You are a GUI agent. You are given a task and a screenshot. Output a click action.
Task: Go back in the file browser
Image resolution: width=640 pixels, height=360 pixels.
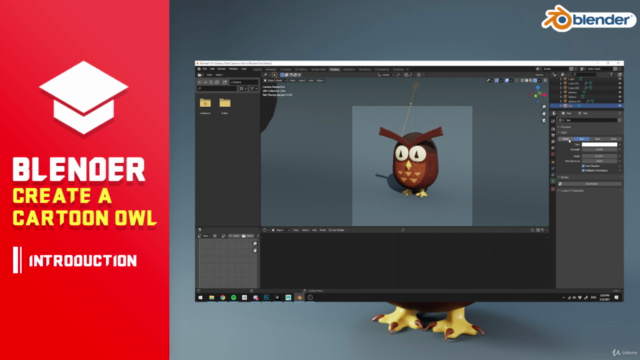pyautogui.click(x=200, y=82)
